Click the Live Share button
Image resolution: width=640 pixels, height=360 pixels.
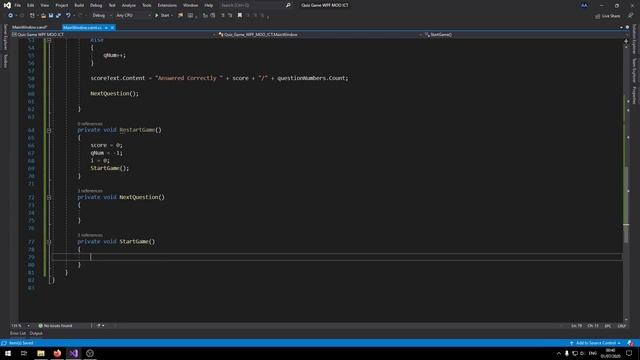607,16
